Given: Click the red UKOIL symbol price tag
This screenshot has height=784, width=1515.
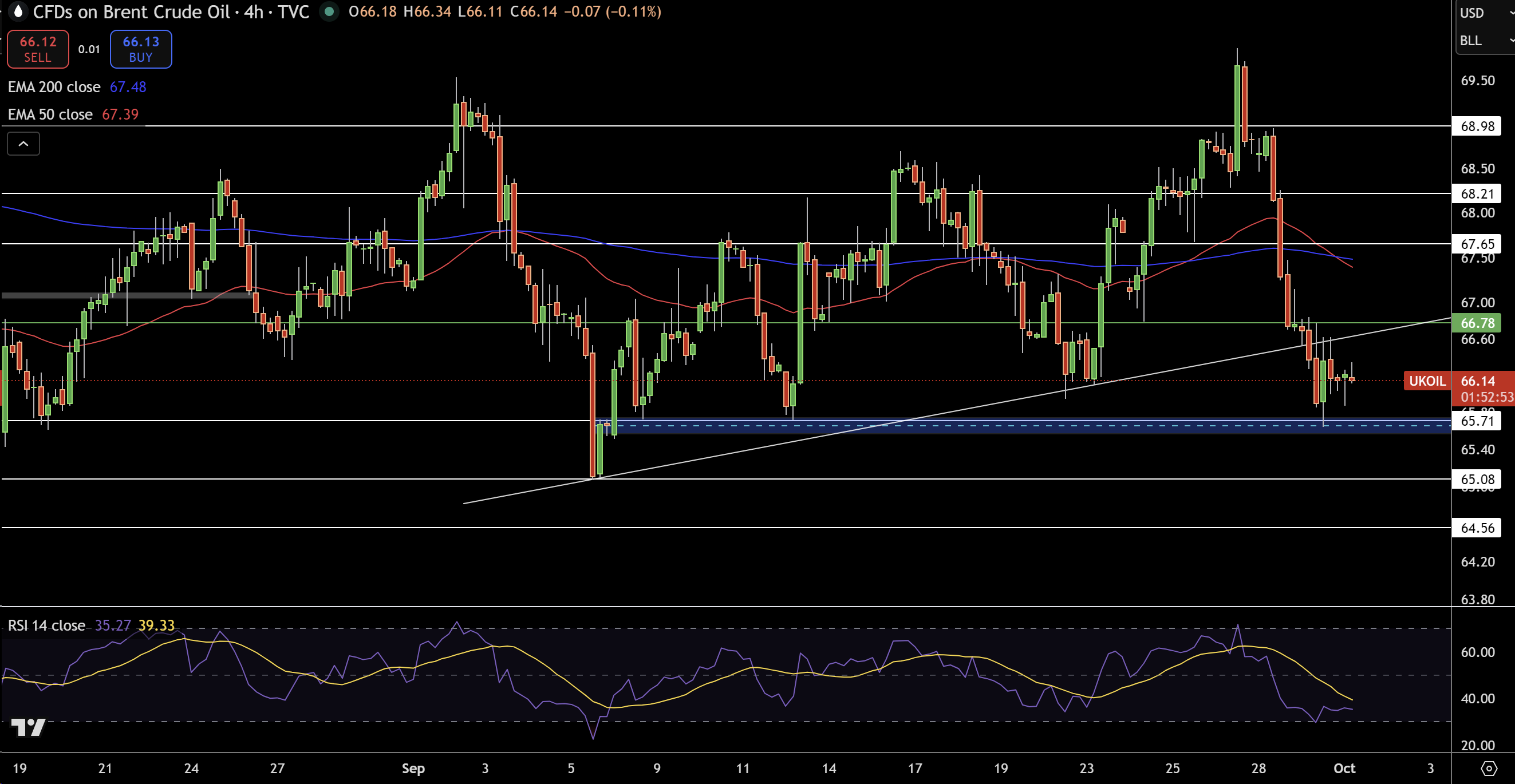Looking at the screenshot, I should (1427, 381).
